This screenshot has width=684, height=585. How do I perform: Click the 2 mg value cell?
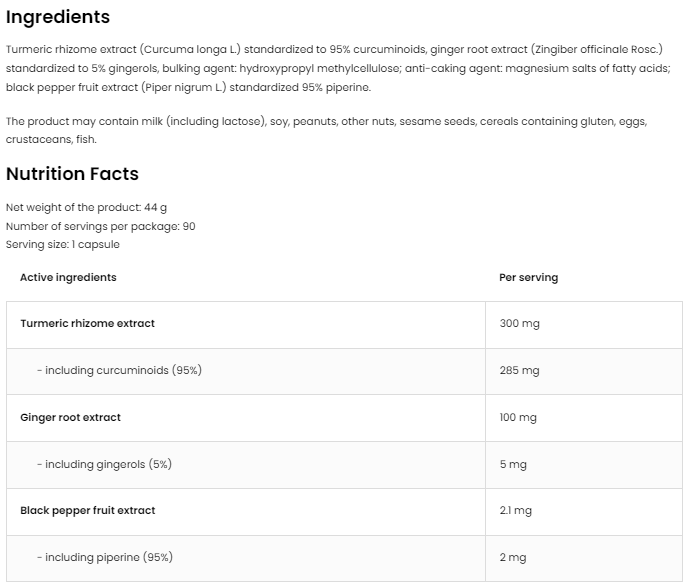(513, 557)
